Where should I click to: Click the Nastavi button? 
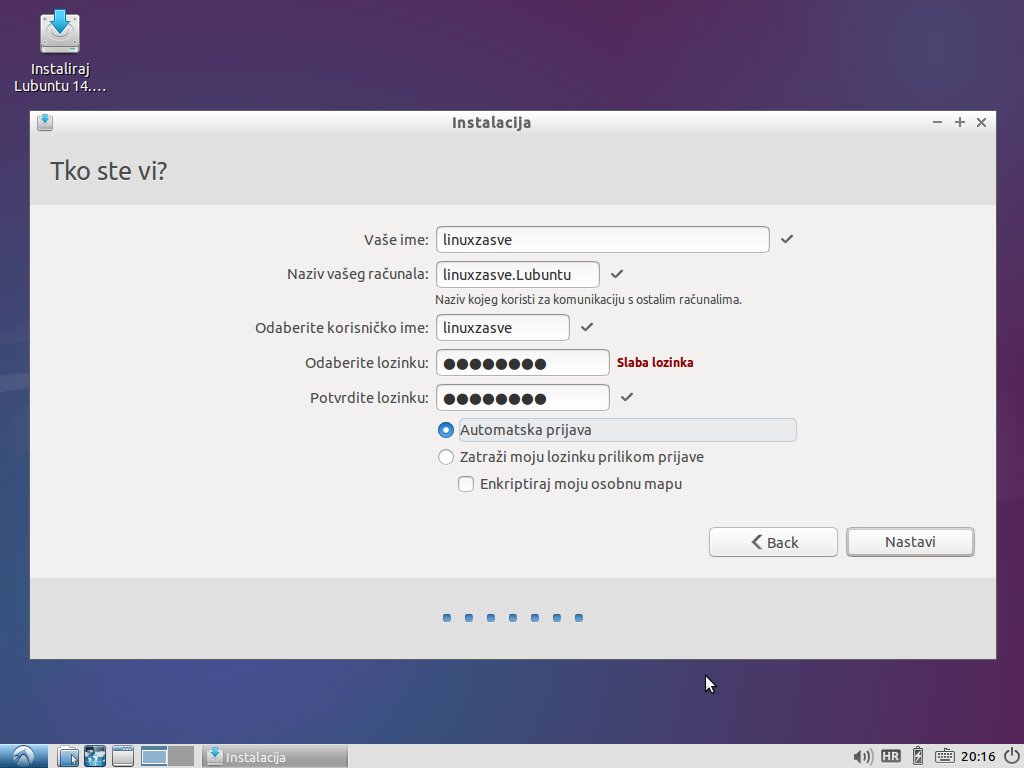coord(910,542)
